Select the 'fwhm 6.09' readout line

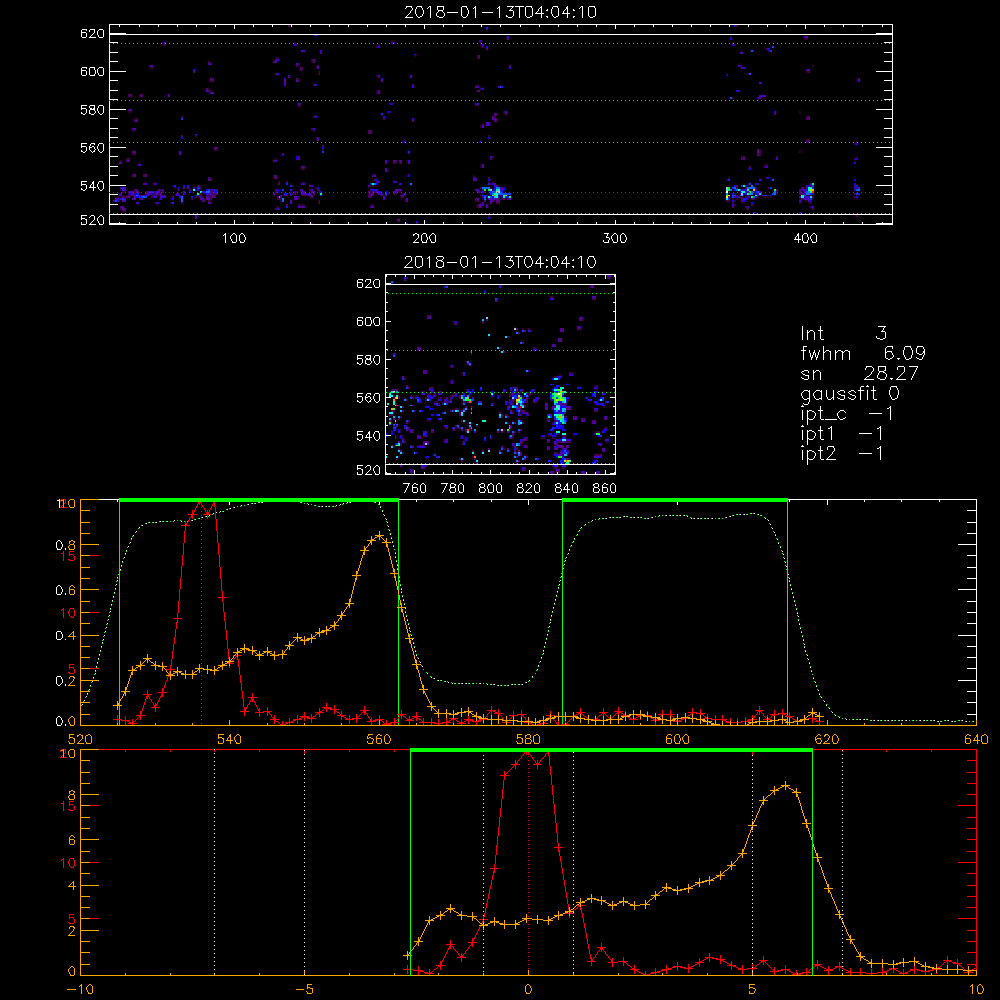[863, 353]
